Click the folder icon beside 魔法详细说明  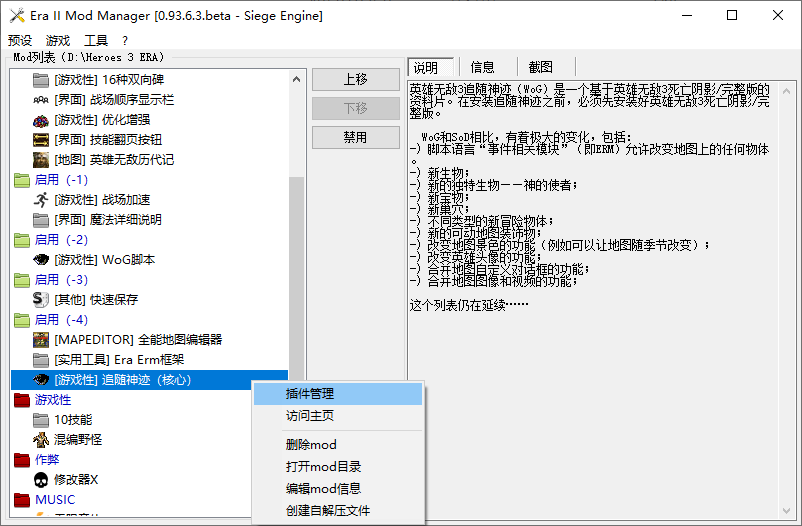point(41,220)
